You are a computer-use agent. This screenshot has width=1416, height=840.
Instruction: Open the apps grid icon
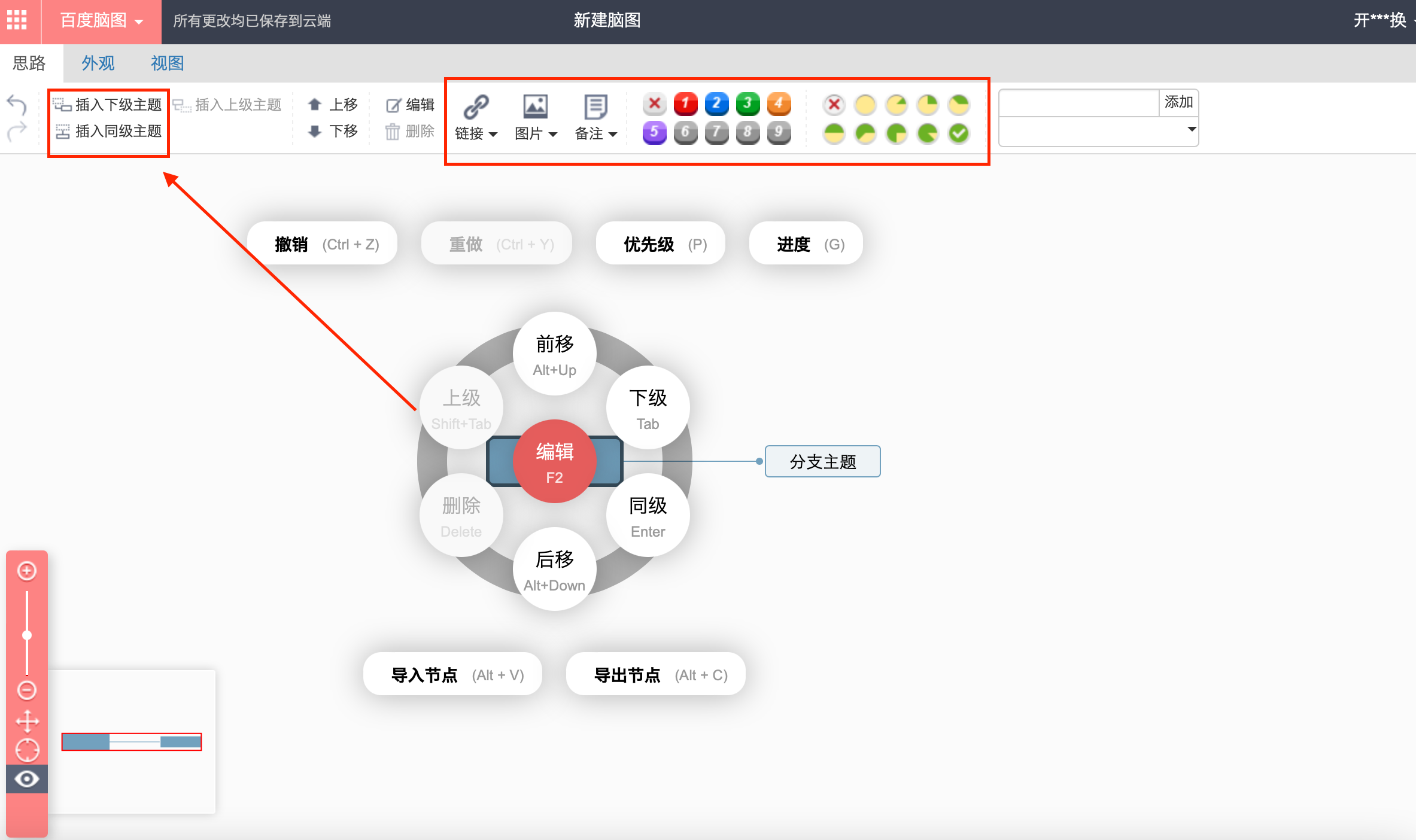17,20
